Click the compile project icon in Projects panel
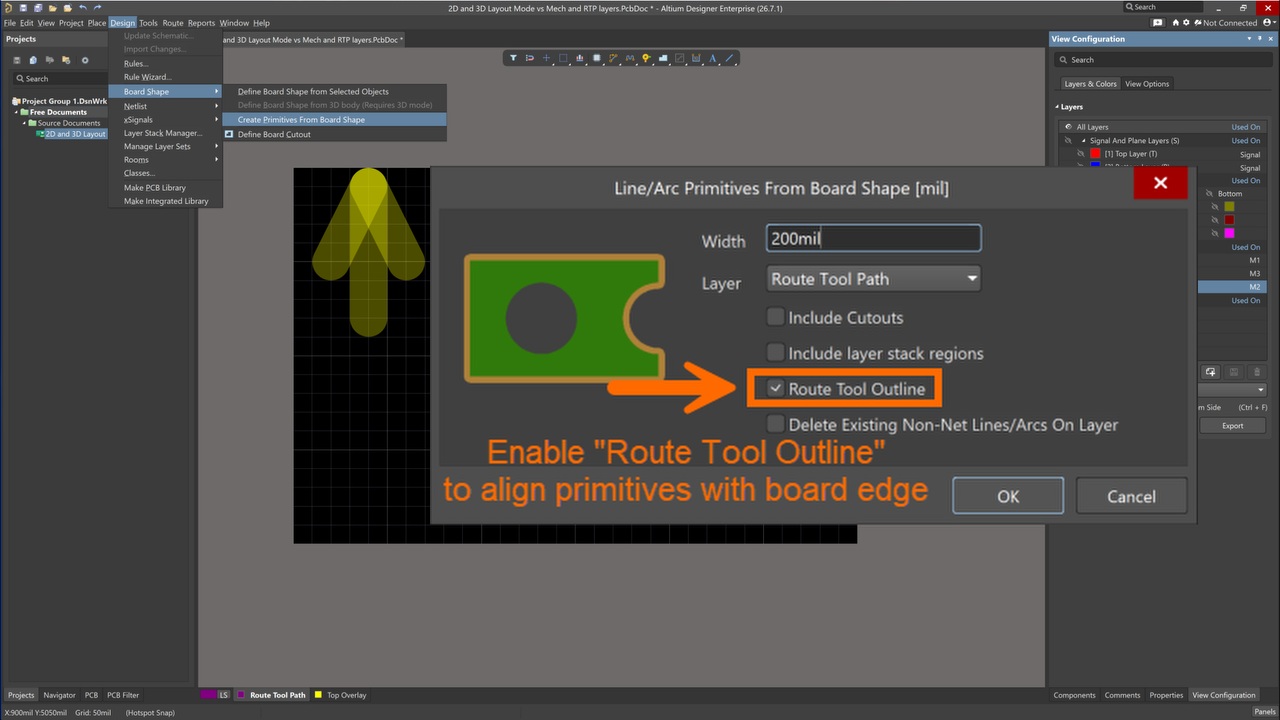1280x720 pixels. tap(33, 60)
